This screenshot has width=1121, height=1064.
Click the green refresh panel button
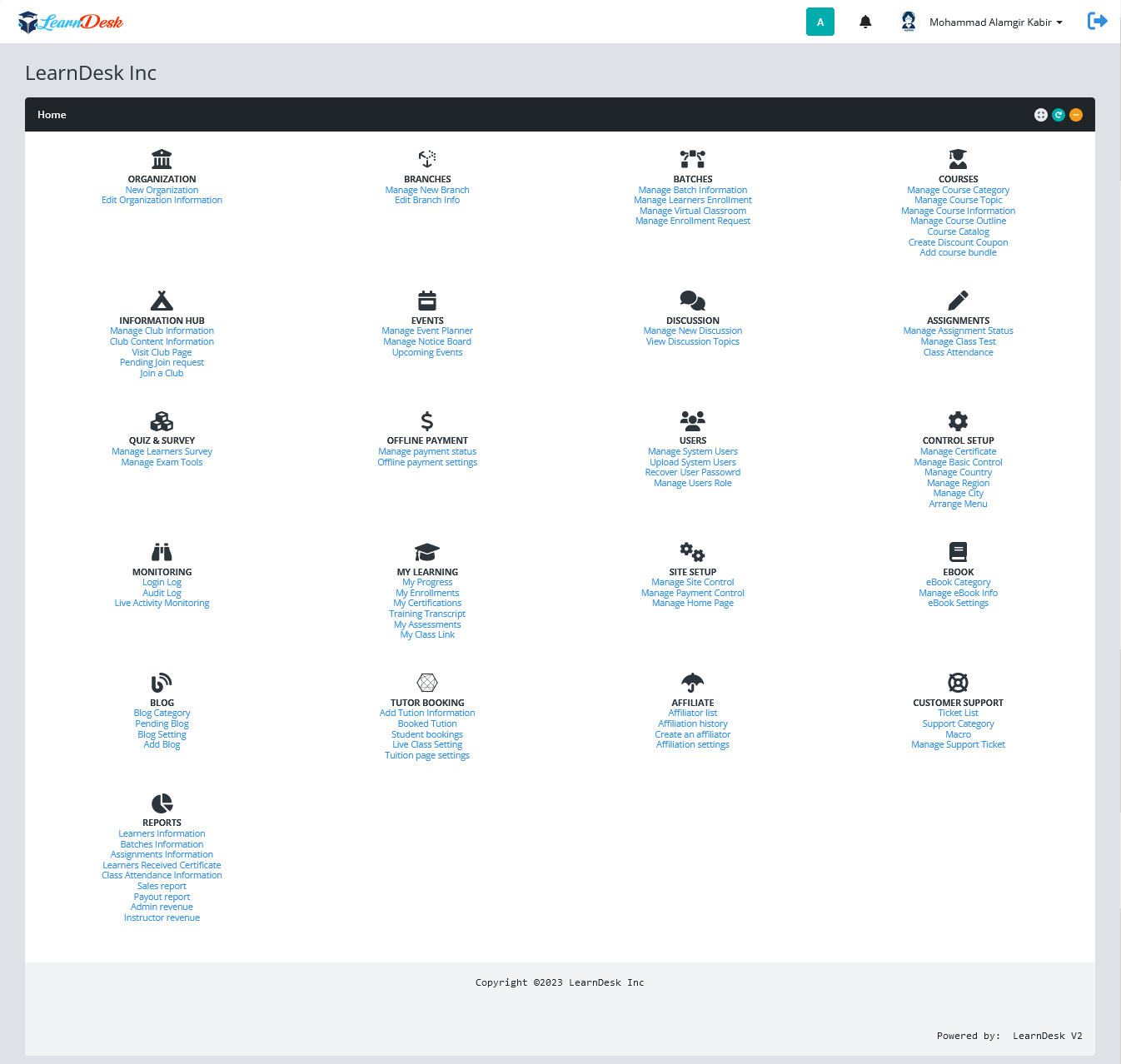[1059, 115]
